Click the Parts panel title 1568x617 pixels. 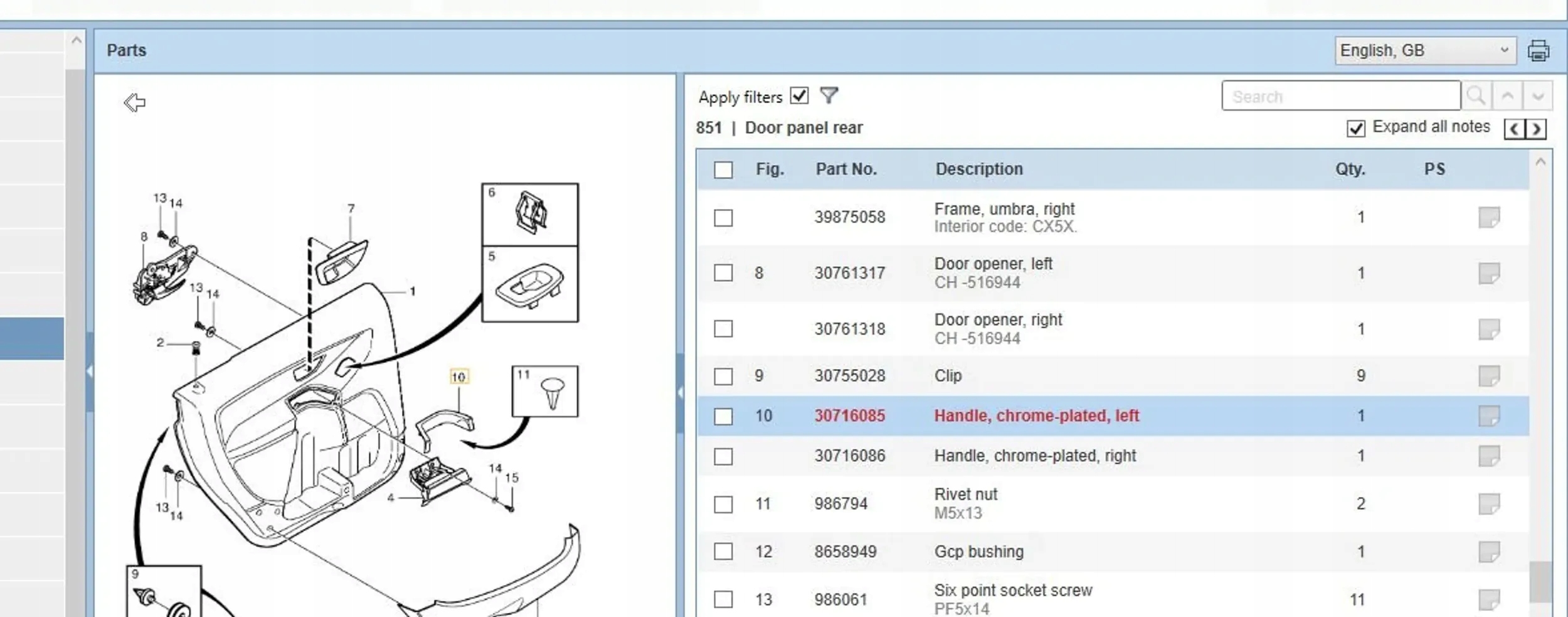coord(126,50)
